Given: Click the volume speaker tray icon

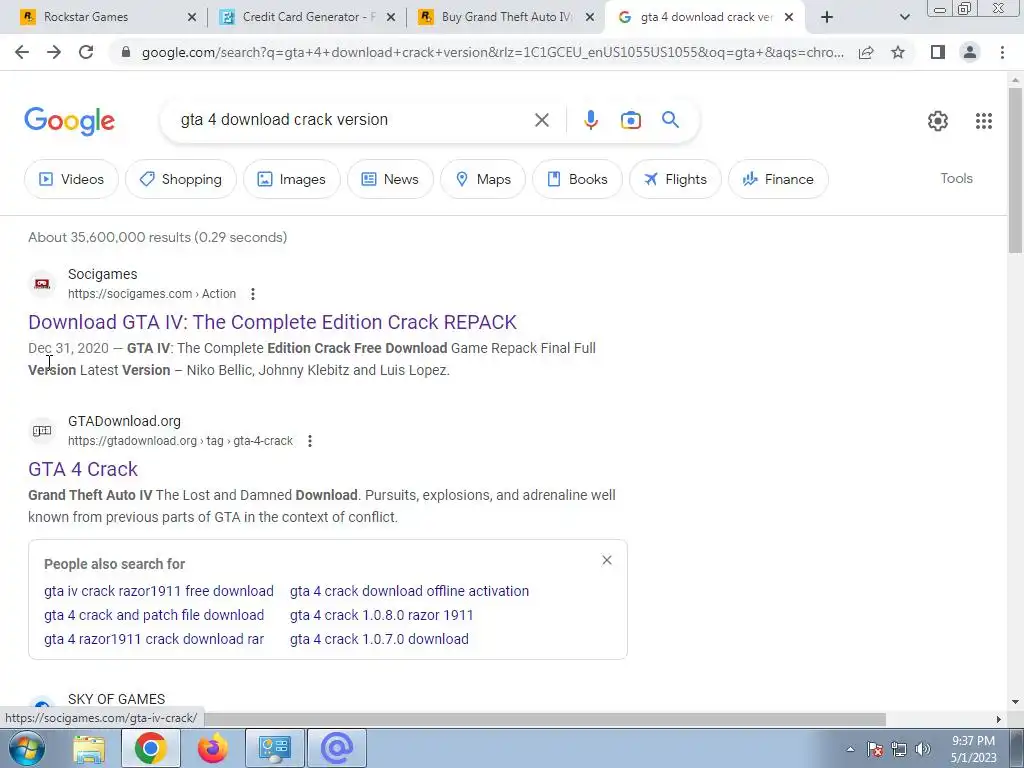Looking at the screenshot, I should 923,749.
